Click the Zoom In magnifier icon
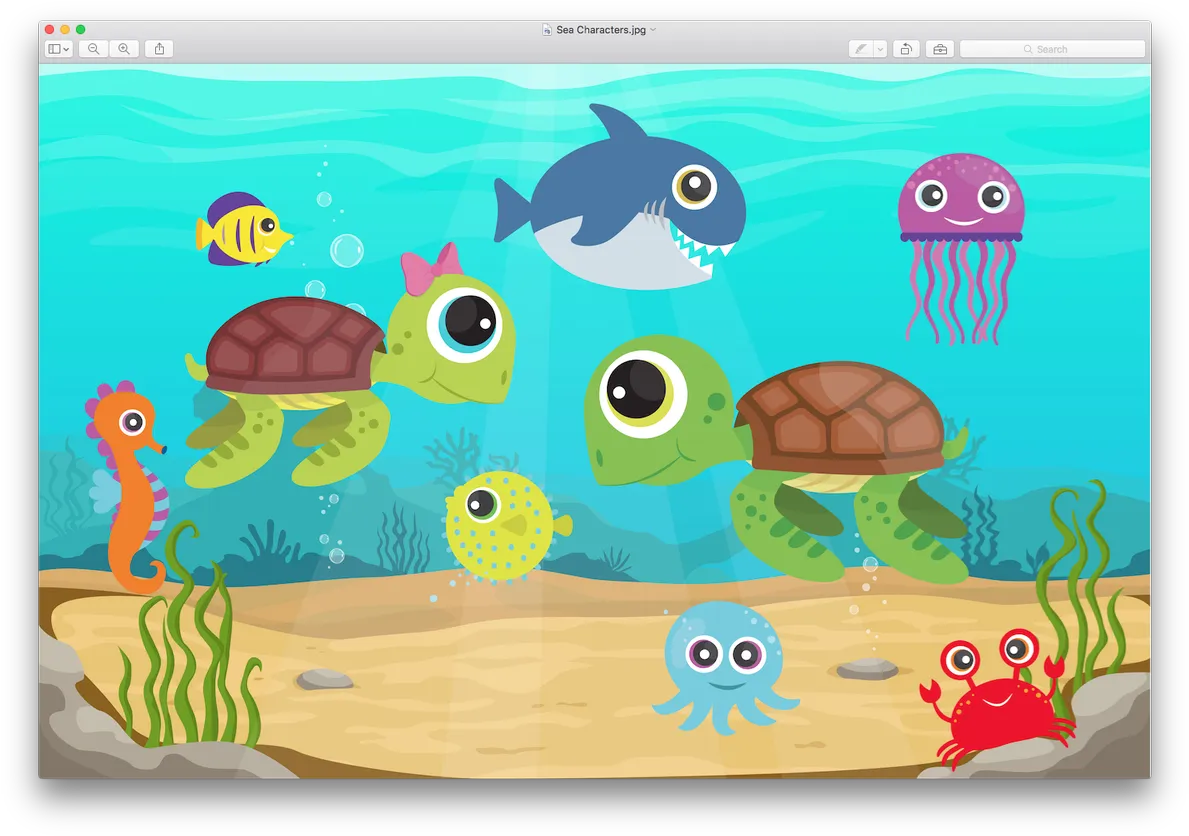 coord(124,49)
